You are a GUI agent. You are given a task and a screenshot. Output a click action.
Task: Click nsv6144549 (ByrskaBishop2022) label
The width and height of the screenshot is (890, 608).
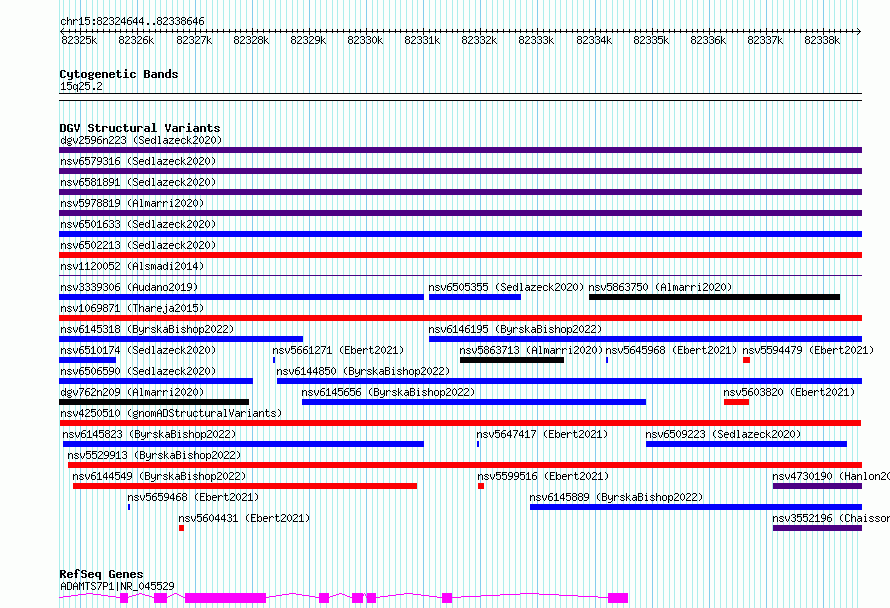(x=159, y=476)
